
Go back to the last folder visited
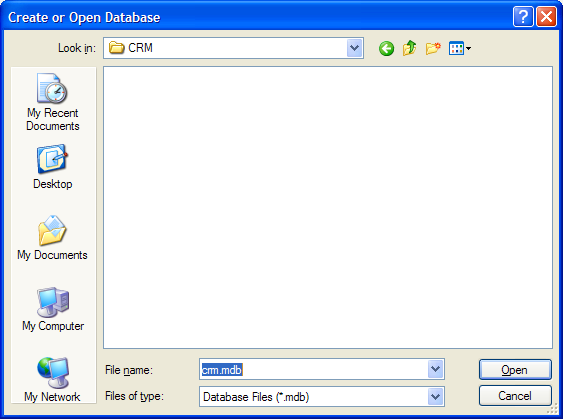[x=386, y=48]
